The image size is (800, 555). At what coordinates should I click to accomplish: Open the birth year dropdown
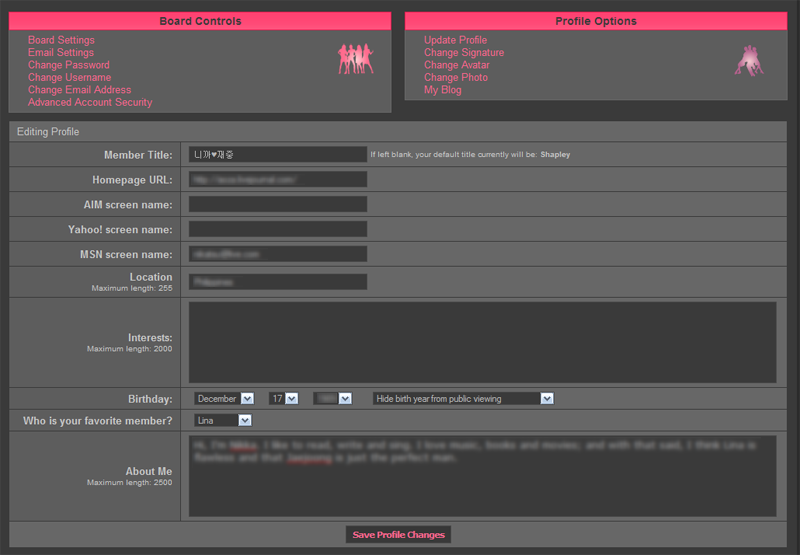pos(332,398)
